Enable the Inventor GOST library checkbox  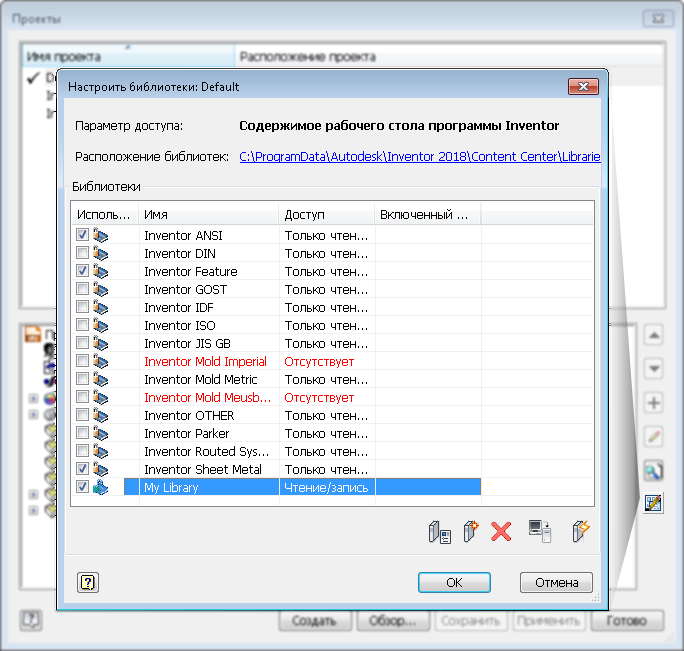pos(82,288)
